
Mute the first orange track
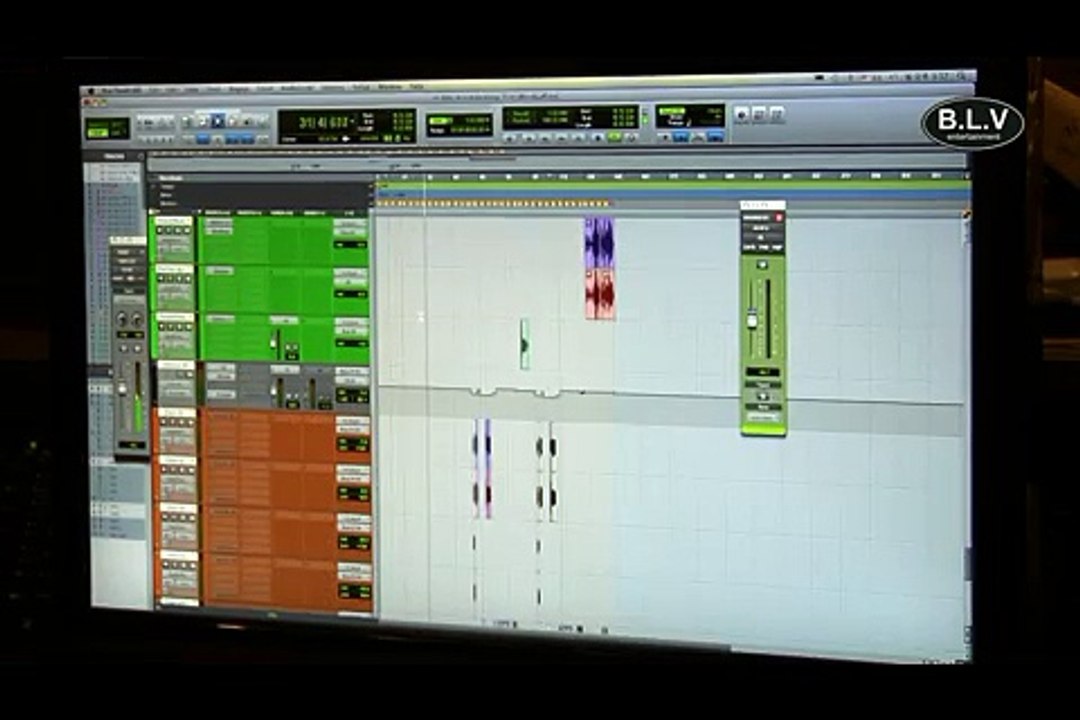[191, 422]
